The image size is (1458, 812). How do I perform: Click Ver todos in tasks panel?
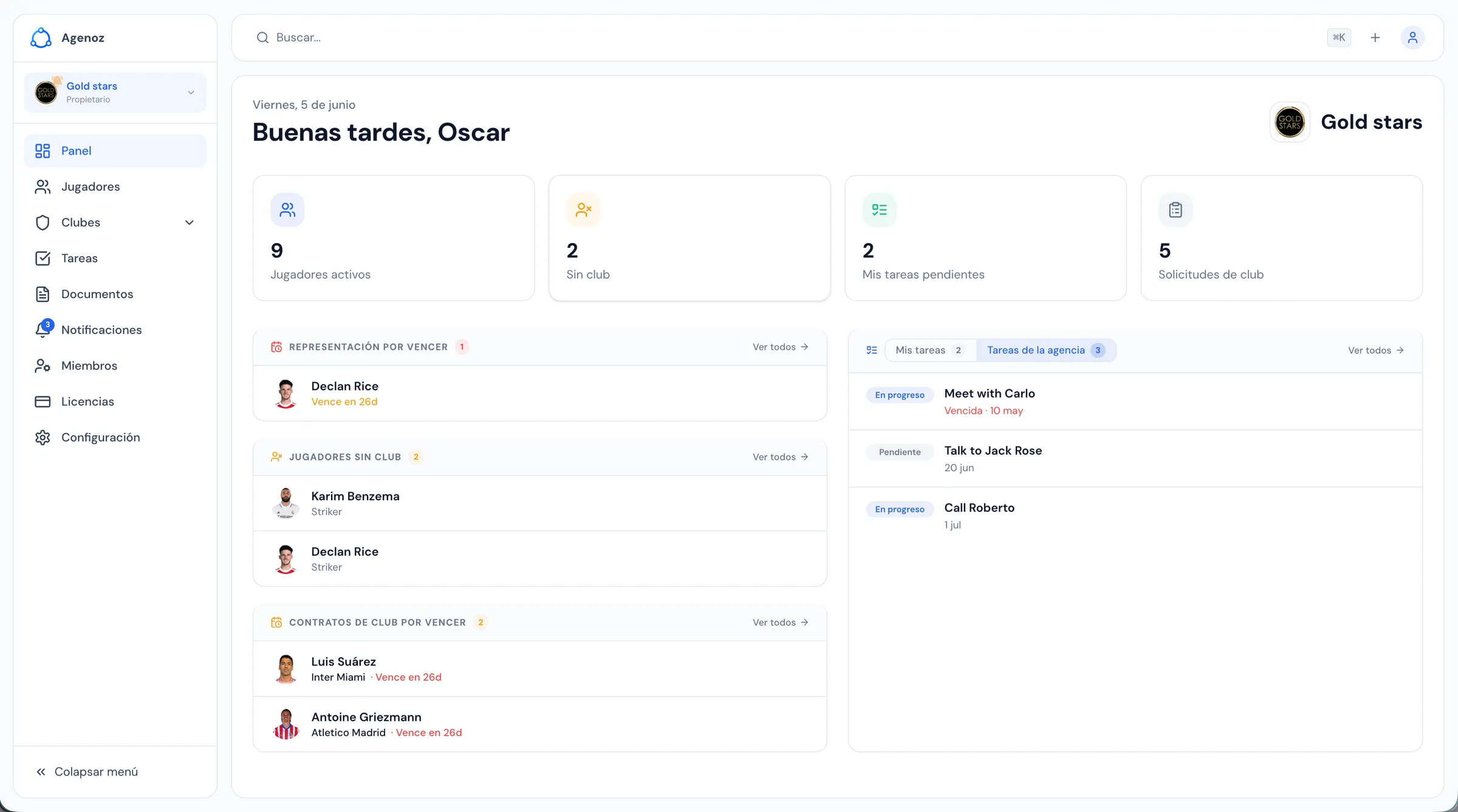(1376, 350)
